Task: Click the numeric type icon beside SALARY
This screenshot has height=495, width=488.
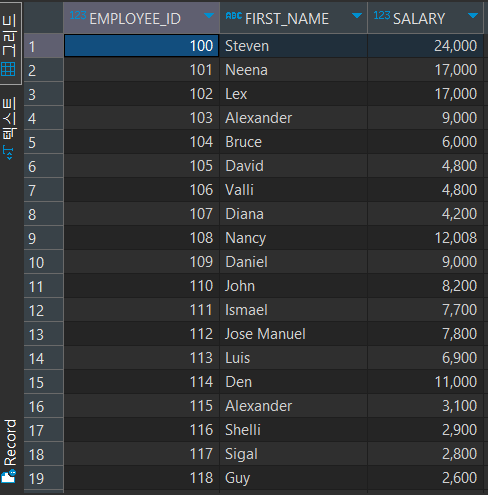Action: coord(382,15)
